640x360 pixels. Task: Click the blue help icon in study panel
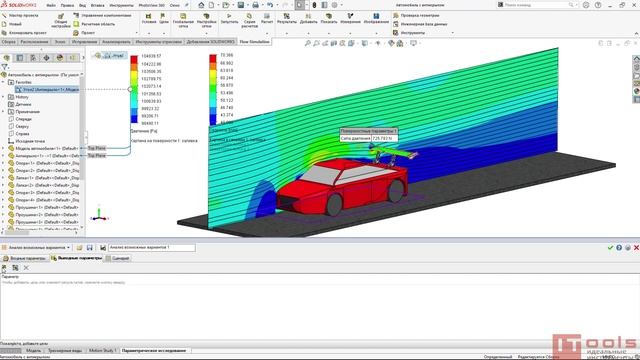(x=619, y=248)
